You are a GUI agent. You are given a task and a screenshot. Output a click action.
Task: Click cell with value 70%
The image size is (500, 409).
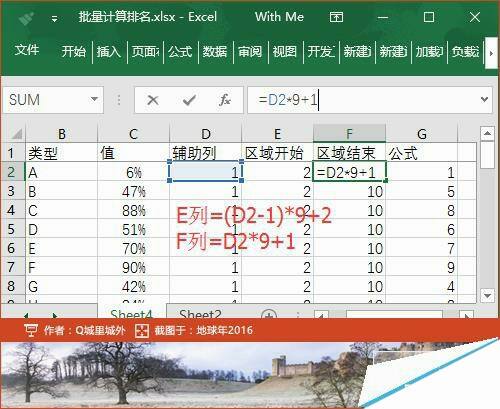(x=133, y=248)
